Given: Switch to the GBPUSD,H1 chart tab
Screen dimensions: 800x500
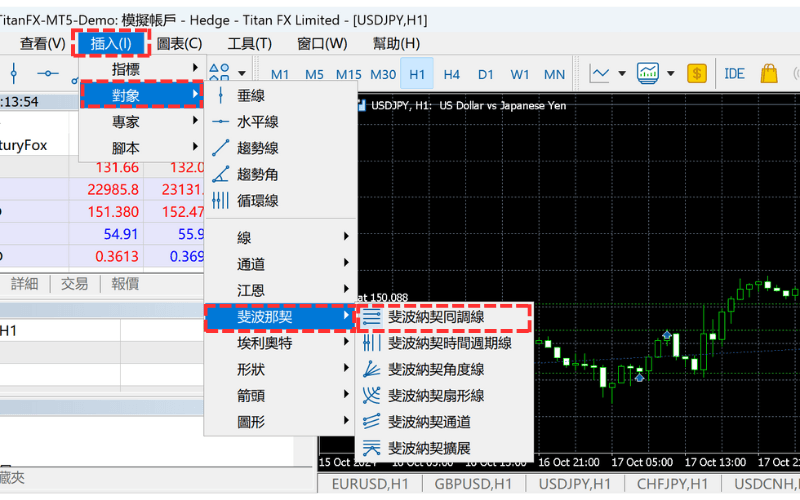Looking at the screenshot, I should click(x=473, y=484).
